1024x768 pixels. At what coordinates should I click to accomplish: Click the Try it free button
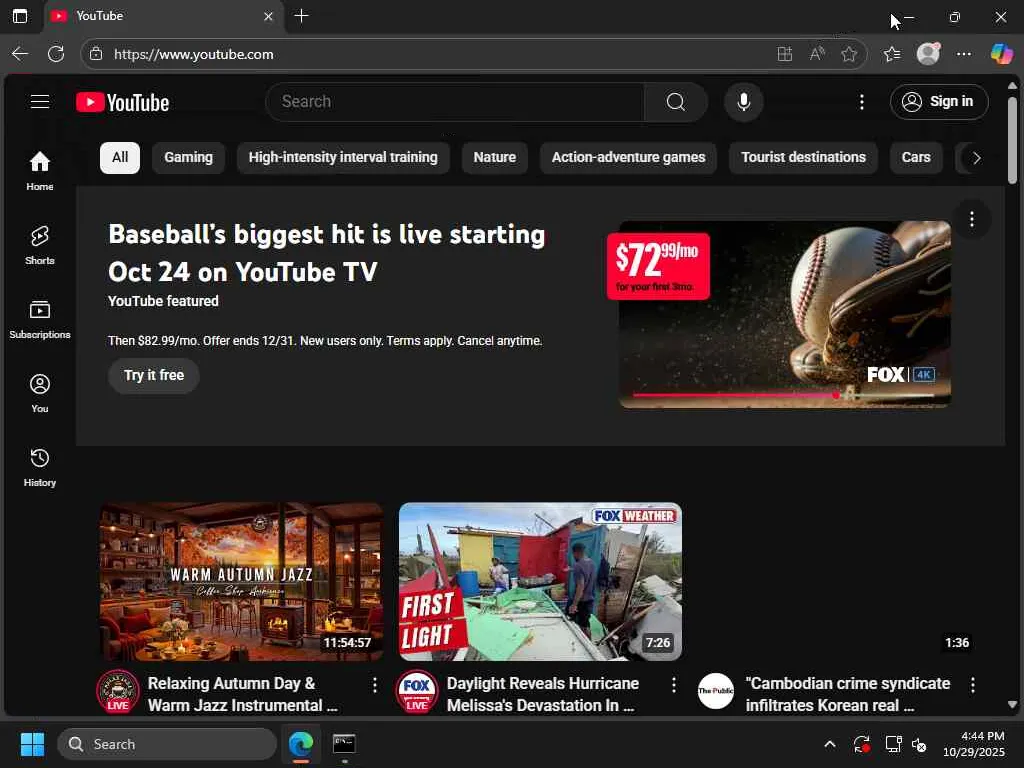pyautogui.click(x=154, y=376)
